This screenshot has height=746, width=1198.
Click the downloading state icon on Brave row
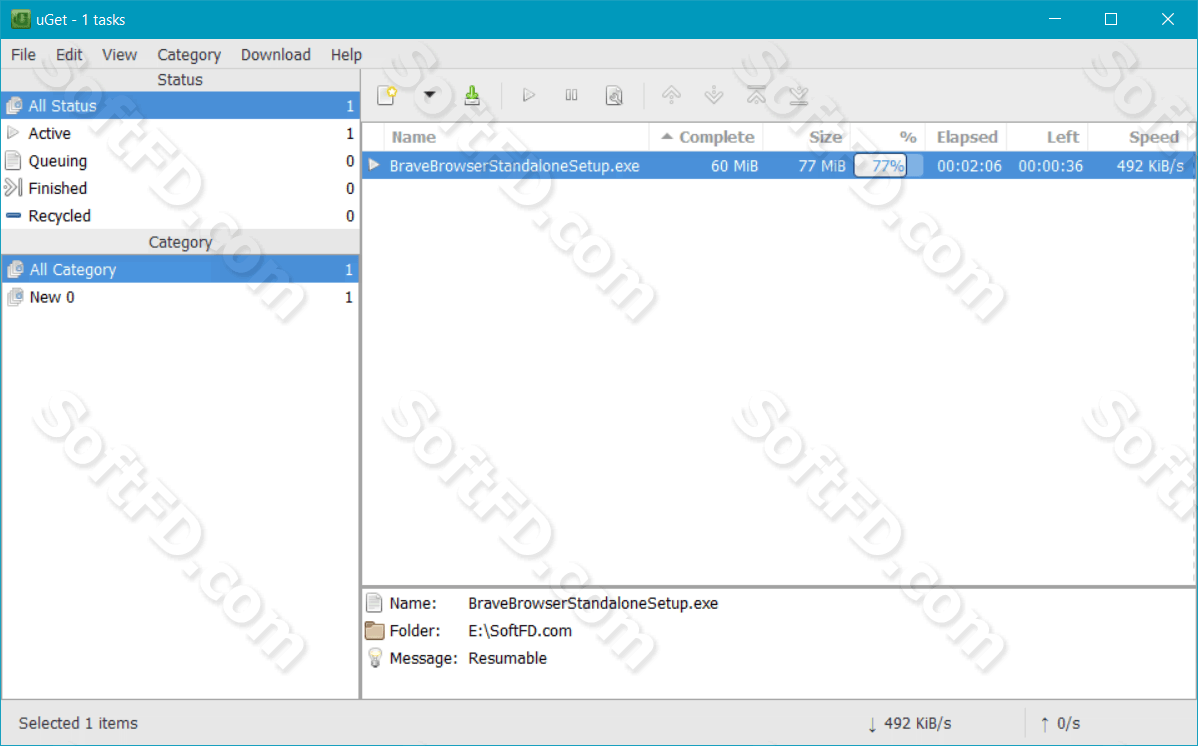pos(374,165)
